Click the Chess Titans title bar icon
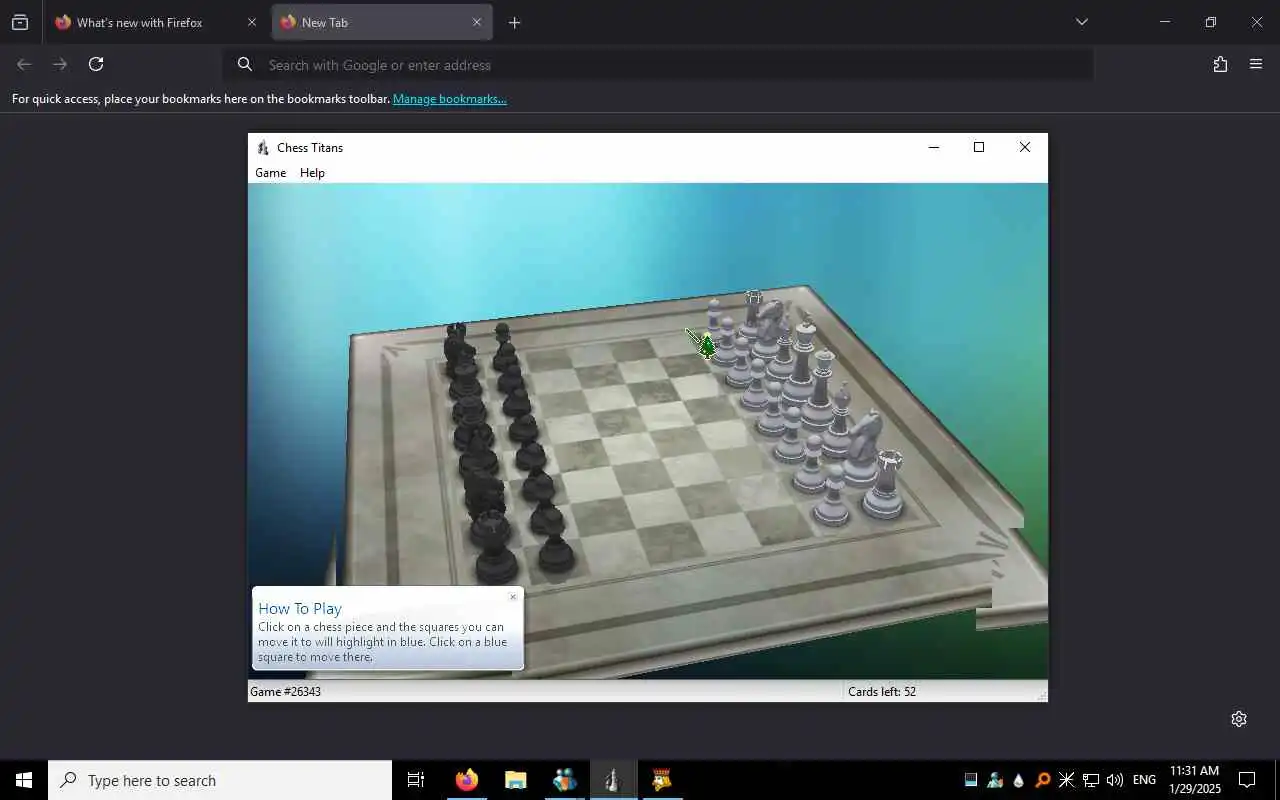Screen dimensions: 1280x800 coord(263,148)
